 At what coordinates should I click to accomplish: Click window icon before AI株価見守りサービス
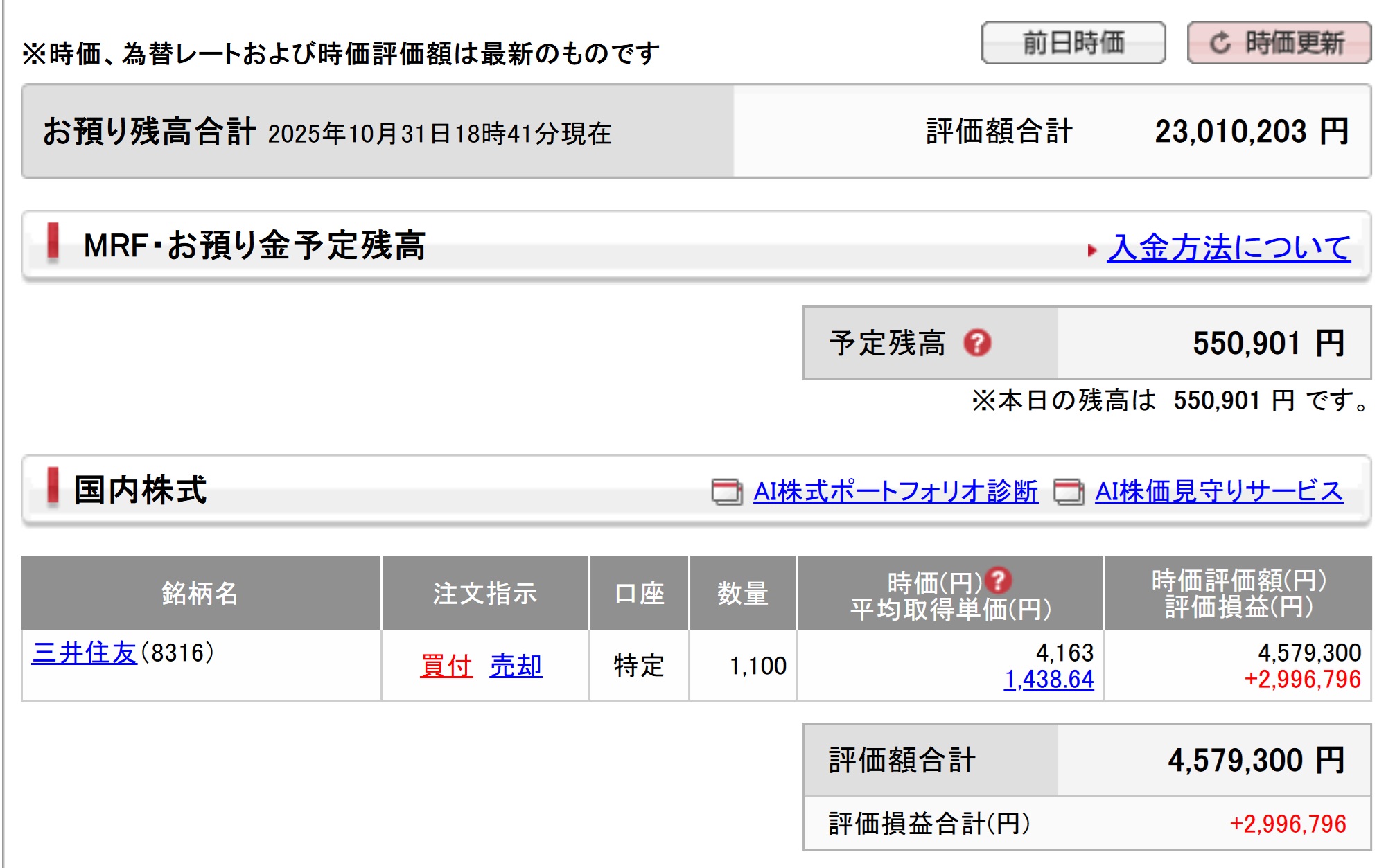coord(1069,492)
